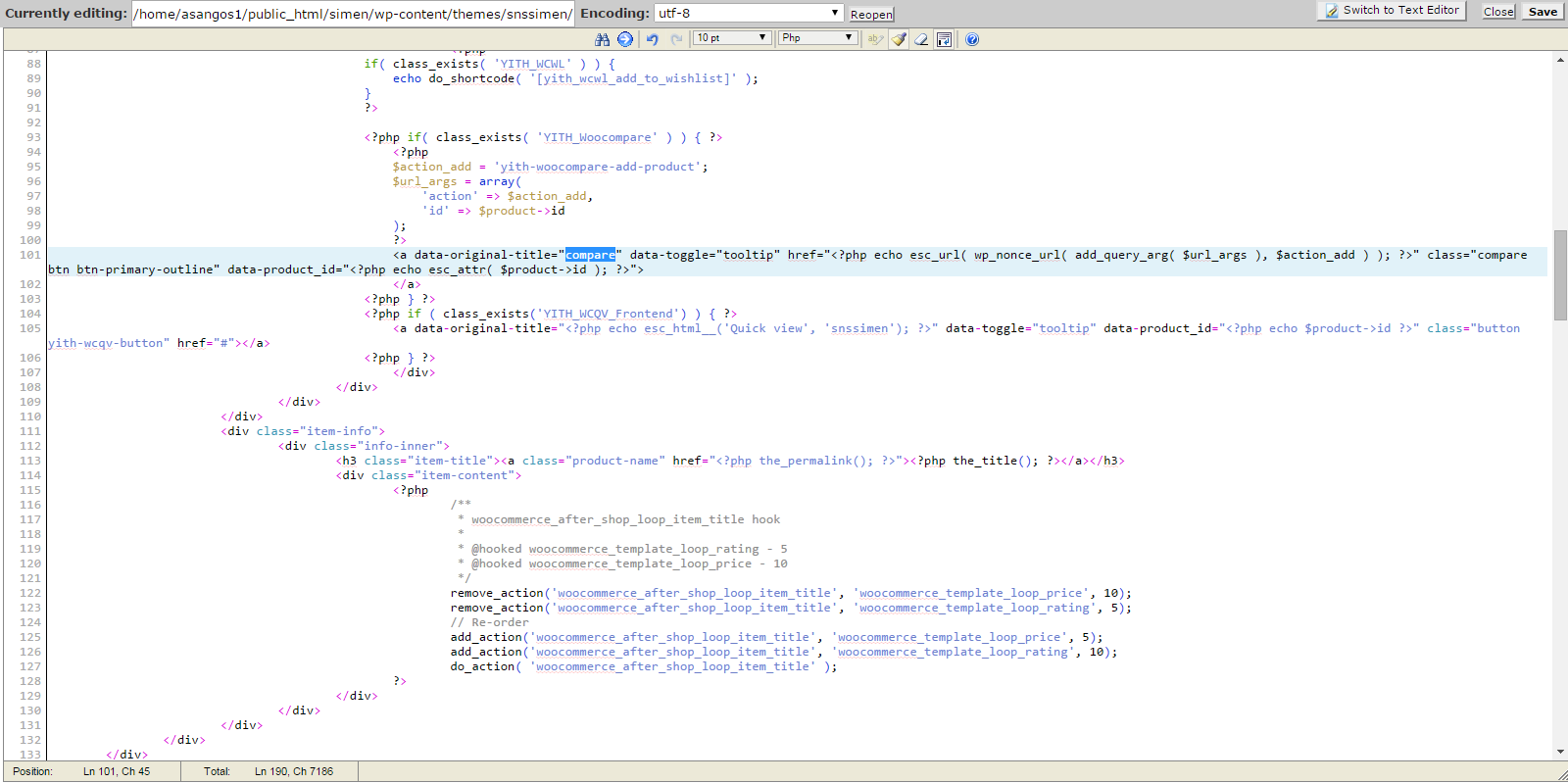Image resolution: width=1568 pixels, height=783 pixels.
Task: Toggle word wrap mode
Action: coord(944,39)
